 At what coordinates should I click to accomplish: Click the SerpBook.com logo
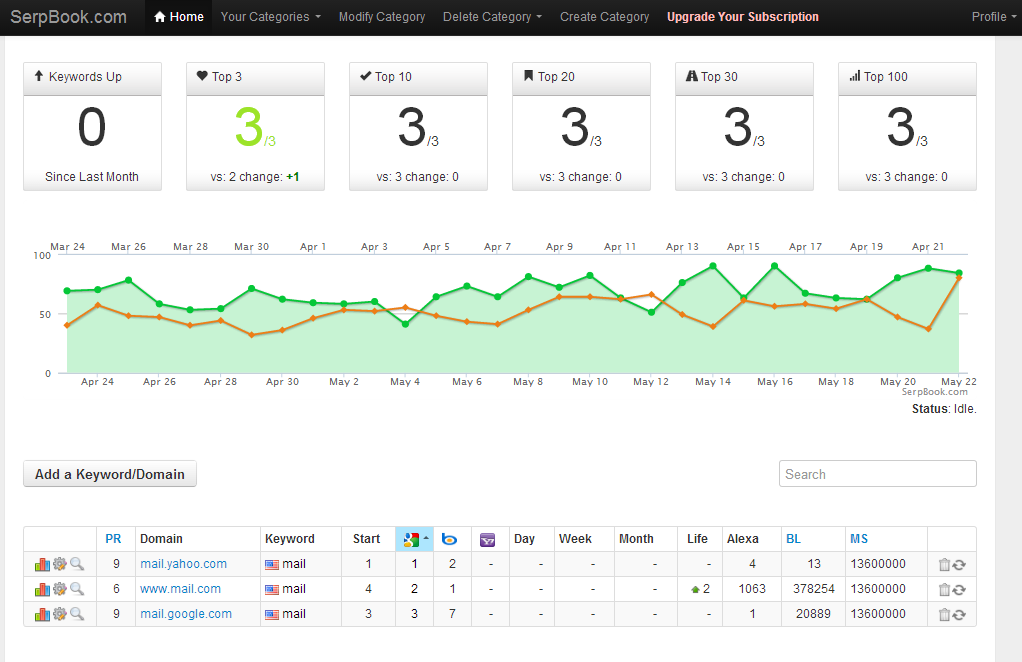click(68, 17)
